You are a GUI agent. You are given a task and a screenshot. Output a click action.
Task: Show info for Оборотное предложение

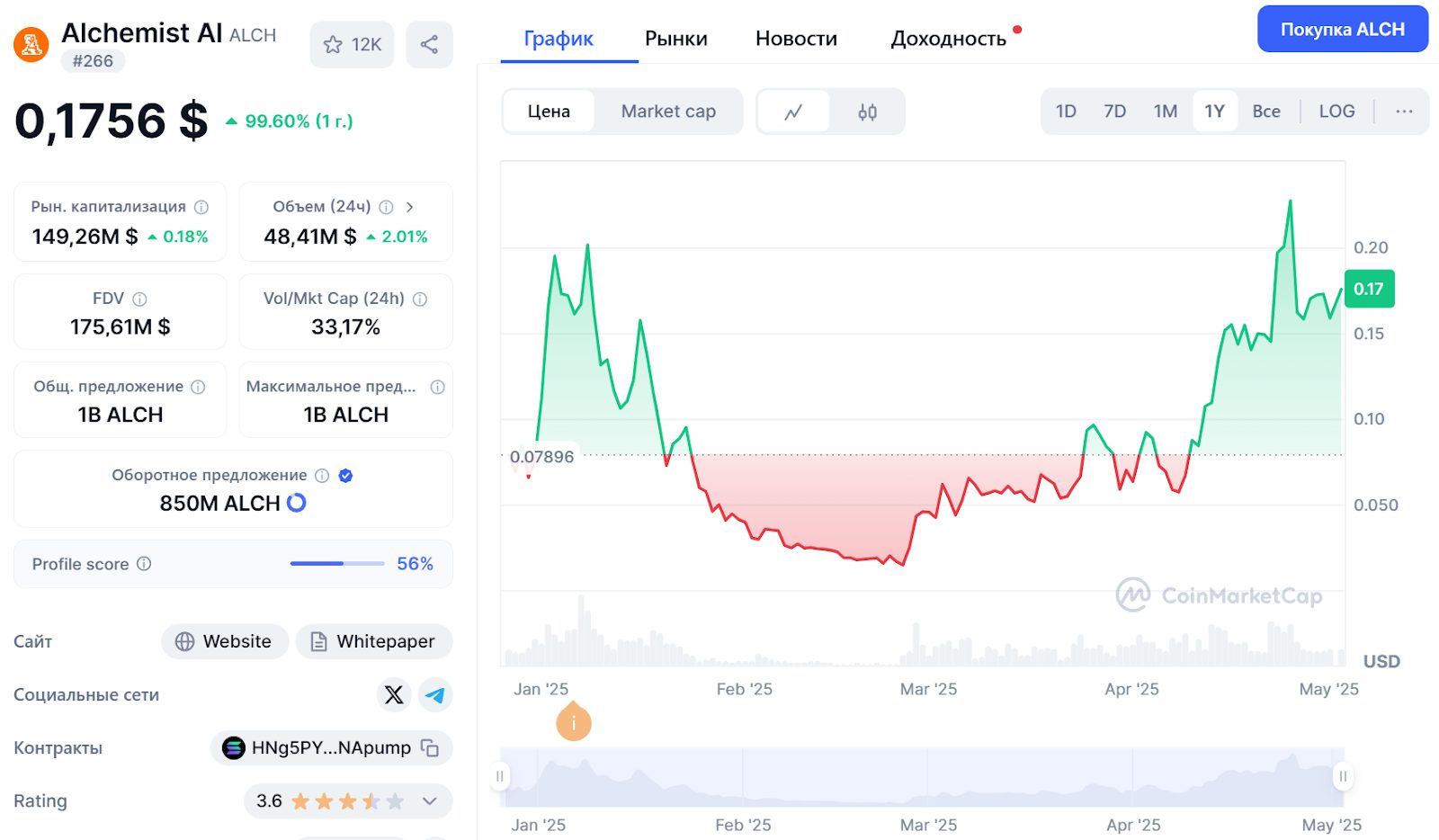[322, 476]
